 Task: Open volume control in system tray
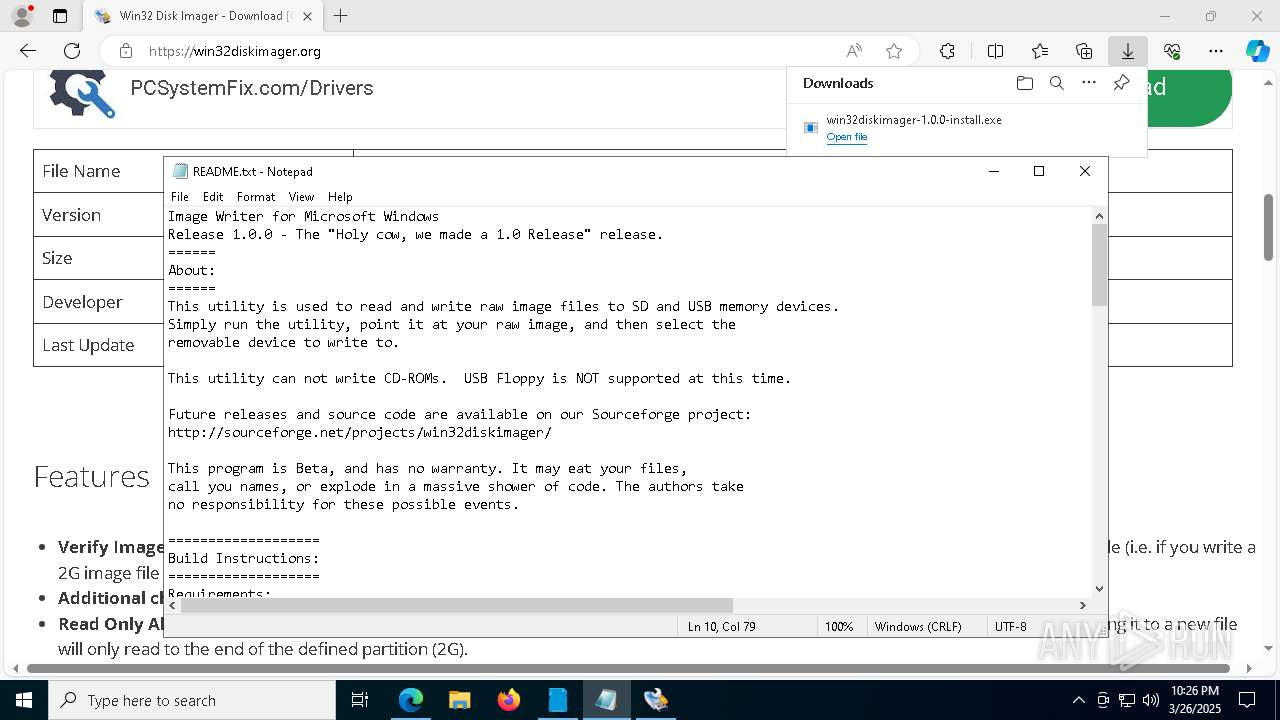pyautogui.click(x=1150, y=700)
